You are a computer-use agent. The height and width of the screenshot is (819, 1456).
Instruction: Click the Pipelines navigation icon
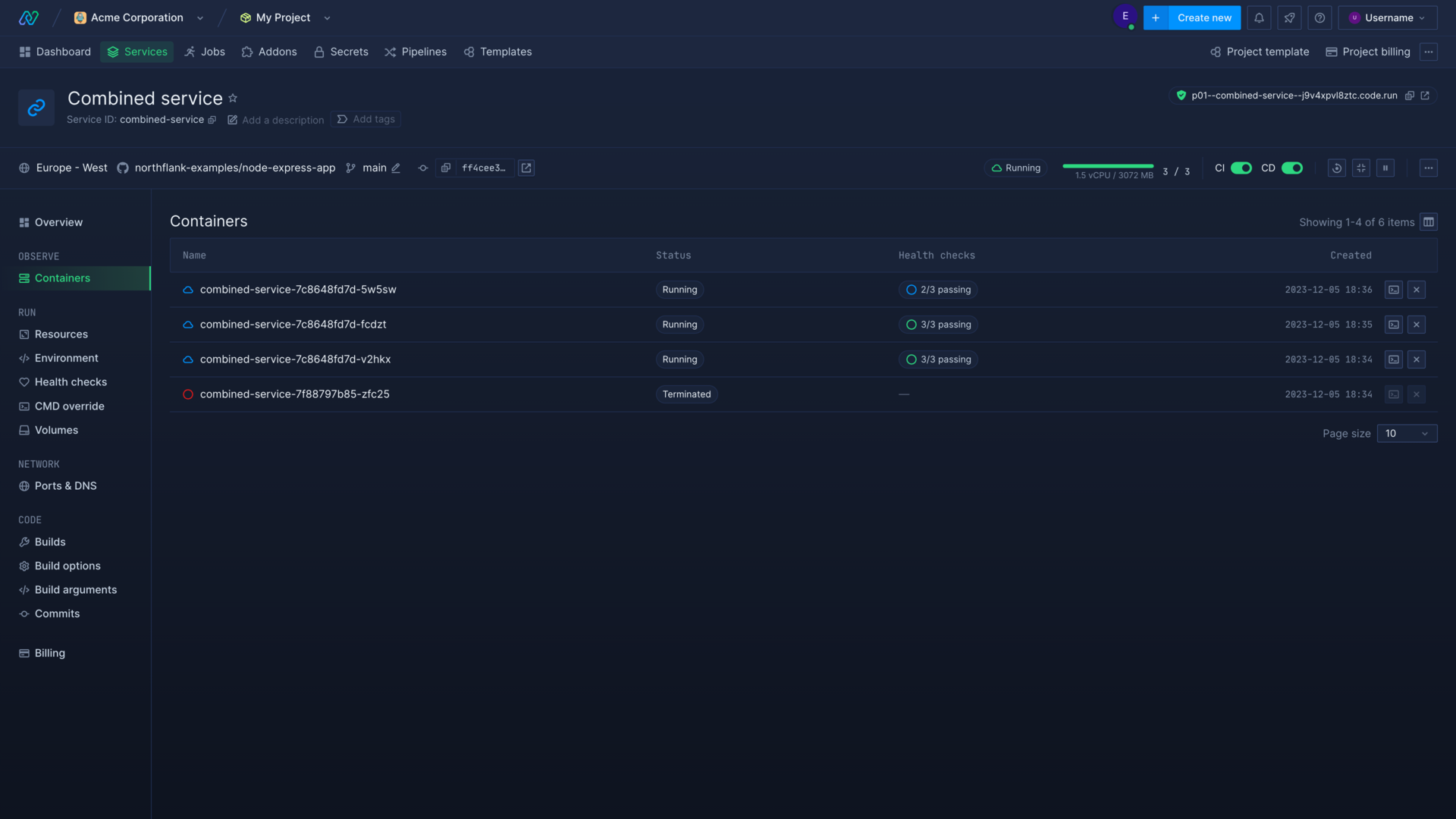[390, 52]
